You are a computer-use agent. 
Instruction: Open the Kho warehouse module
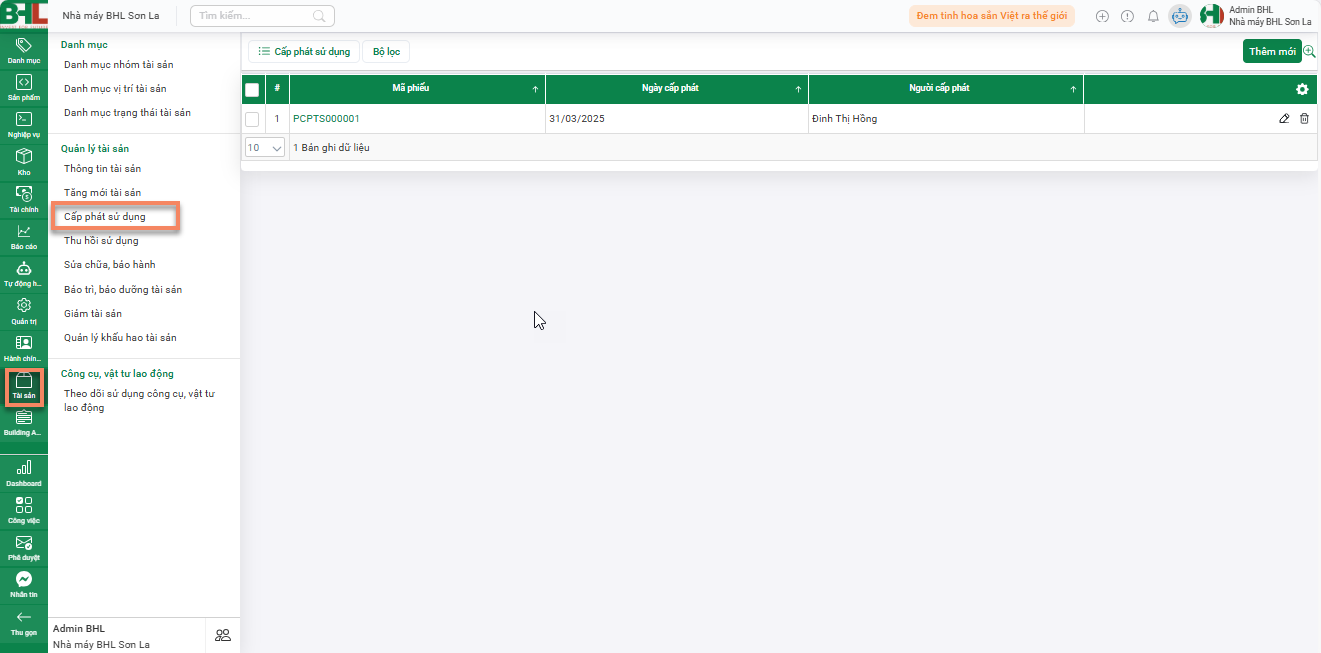pyautogui.click(x=24, y=161)
